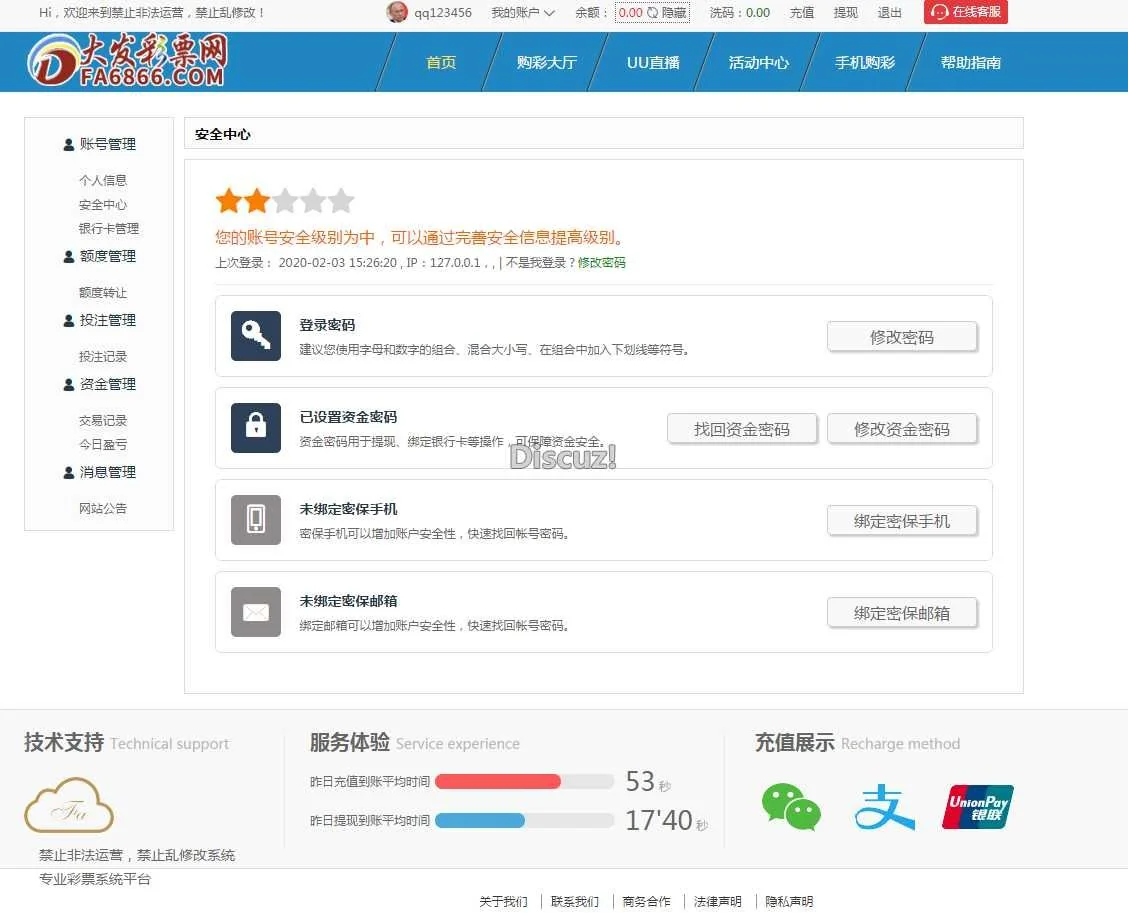Image resolution: width=1128 pixels, height=913 pixels.
Task: Click the login password key icon
Action: click(255, 336)
